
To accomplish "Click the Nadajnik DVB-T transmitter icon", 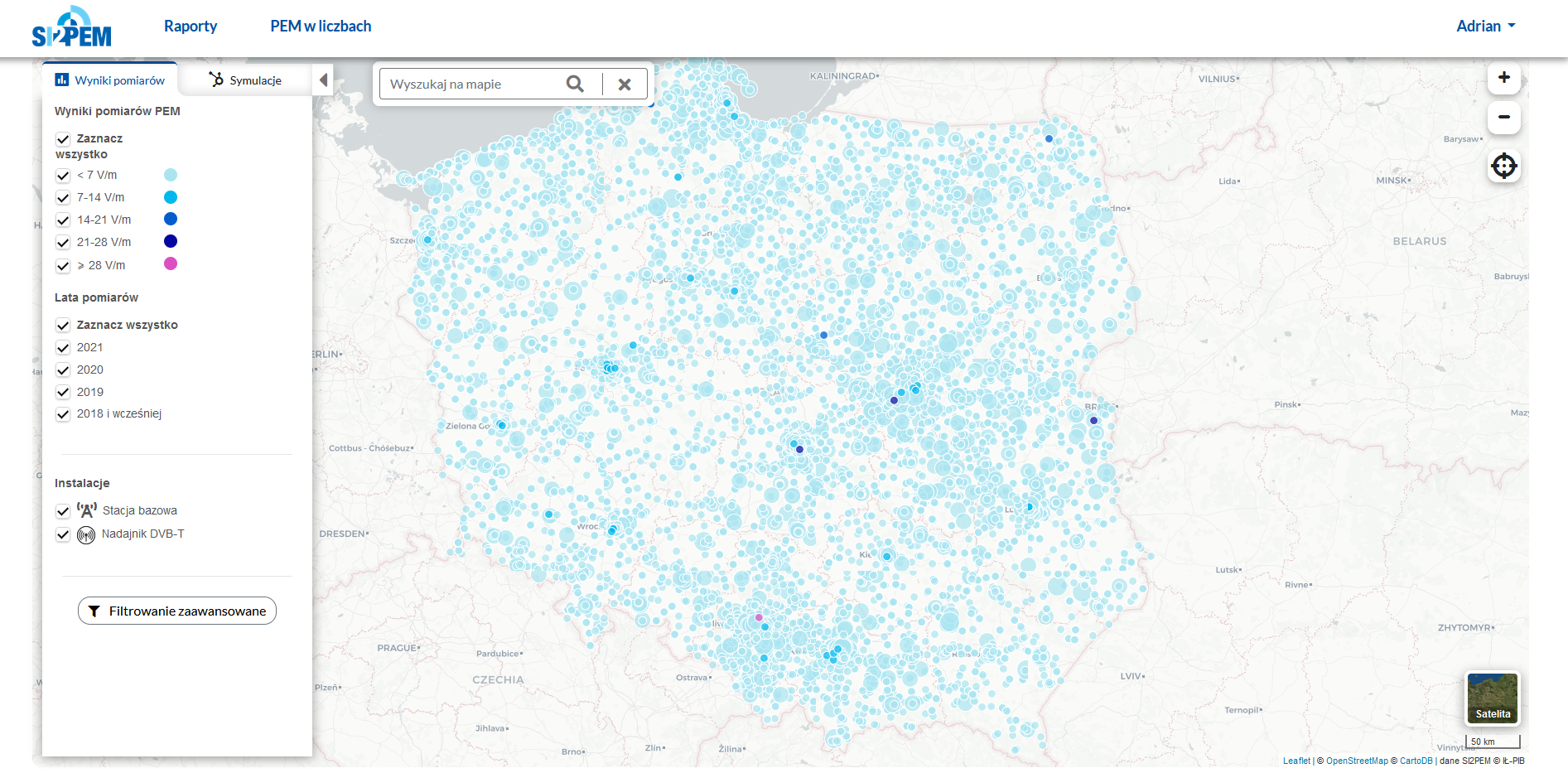I will point(85,534).
